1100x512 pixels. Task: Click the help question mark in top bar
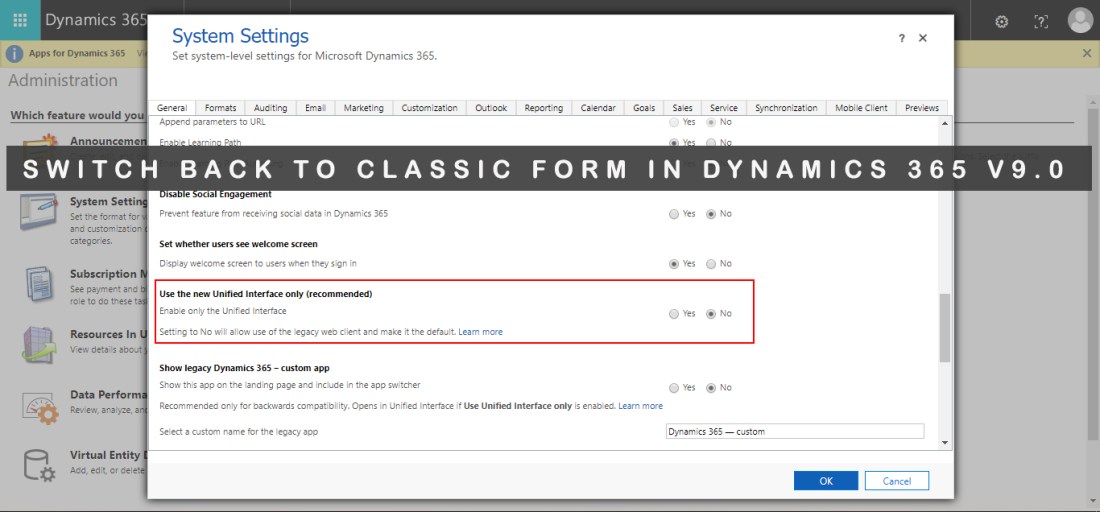click(1041, 21)
